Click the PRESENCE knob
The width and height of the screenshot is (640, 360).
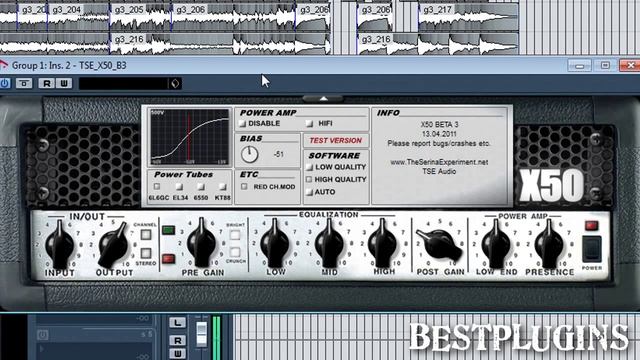[549, 244]
